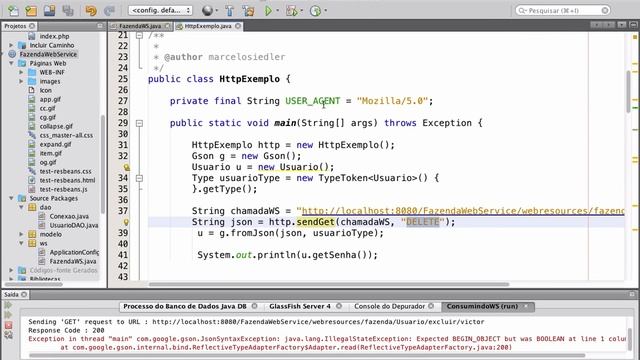Close the HttpExemplo.java editor tab
The height and width of the screenshot is (360, 640).
(x=238, y=26)
